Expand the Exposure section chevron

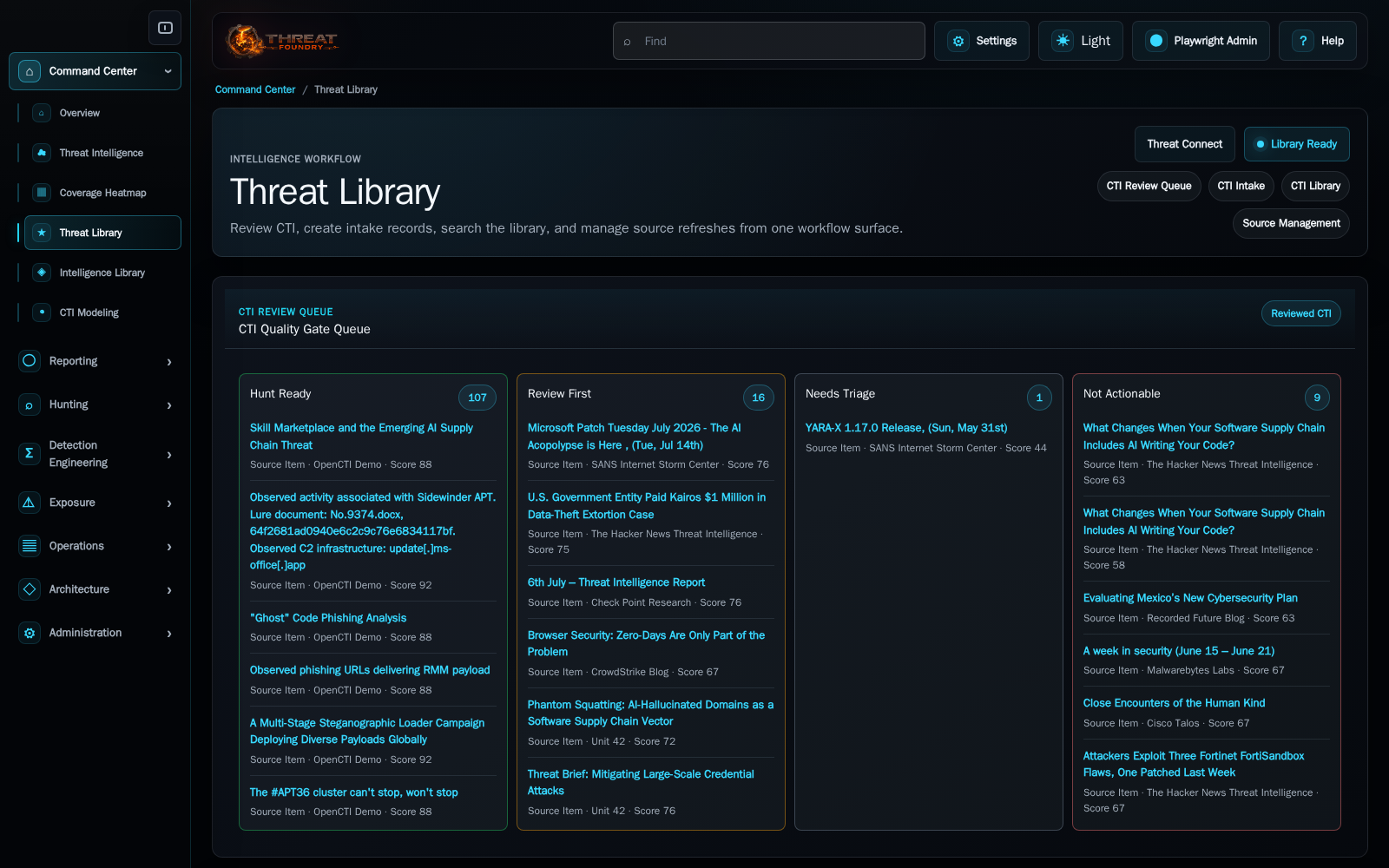tap(169, 503)
